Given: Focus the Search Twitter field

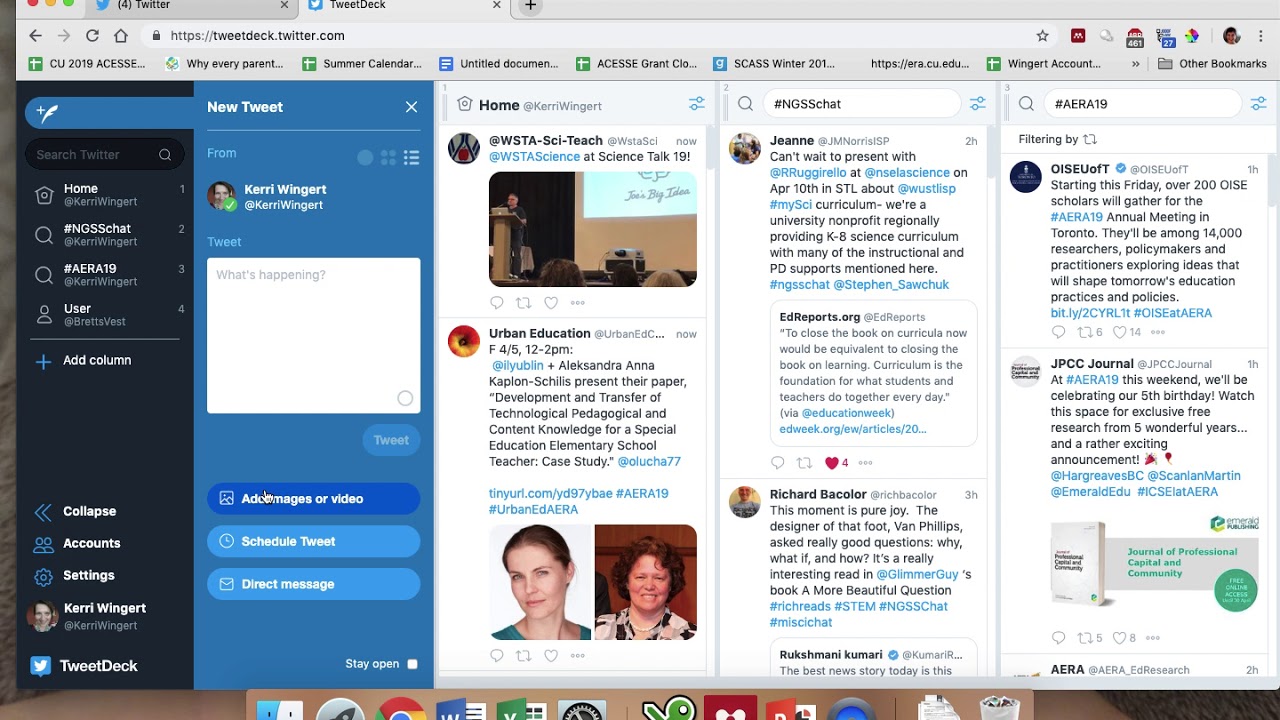Looking at the screenshot, I should click(105, 155).
